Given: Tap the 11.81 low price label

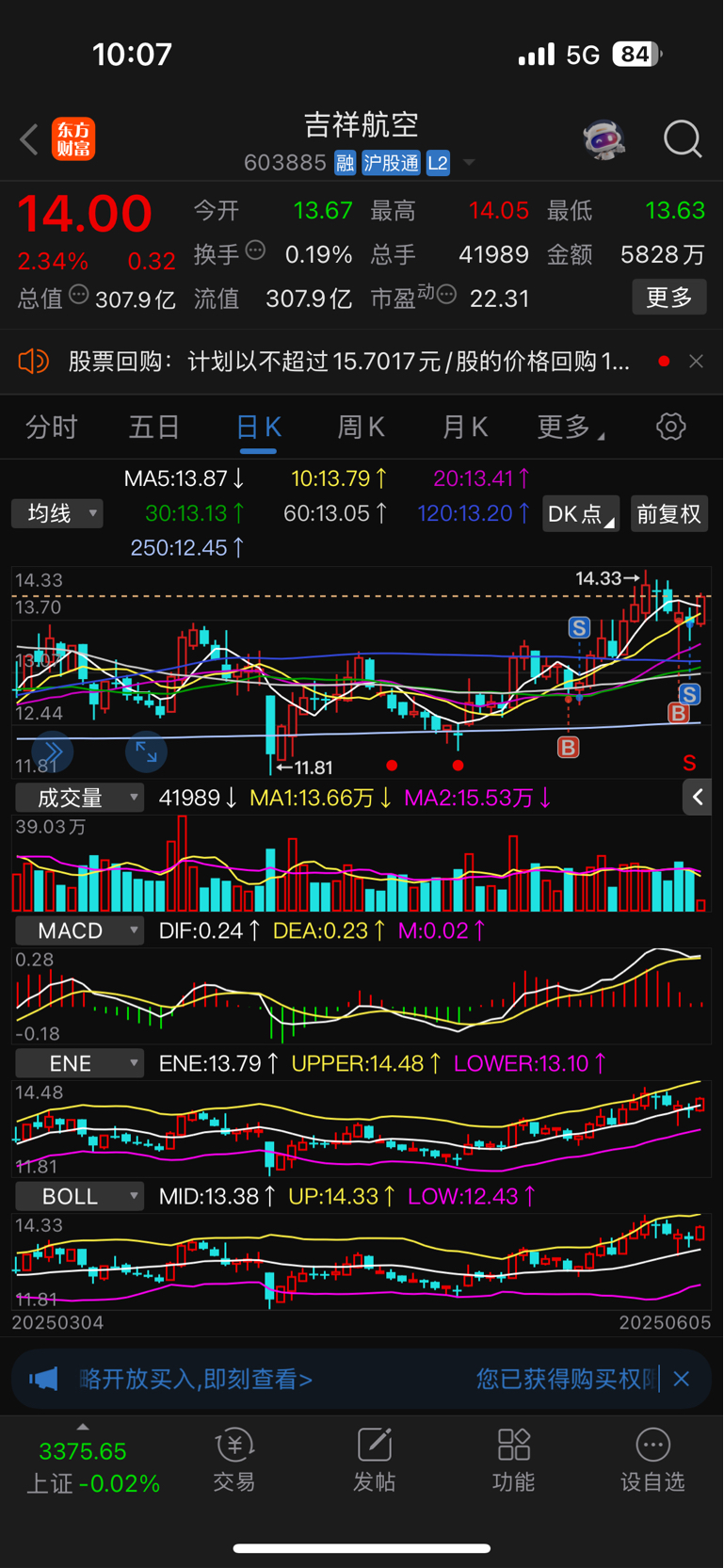Looking at the screenshot, I should pyautogui.click(x=304, y=768).
